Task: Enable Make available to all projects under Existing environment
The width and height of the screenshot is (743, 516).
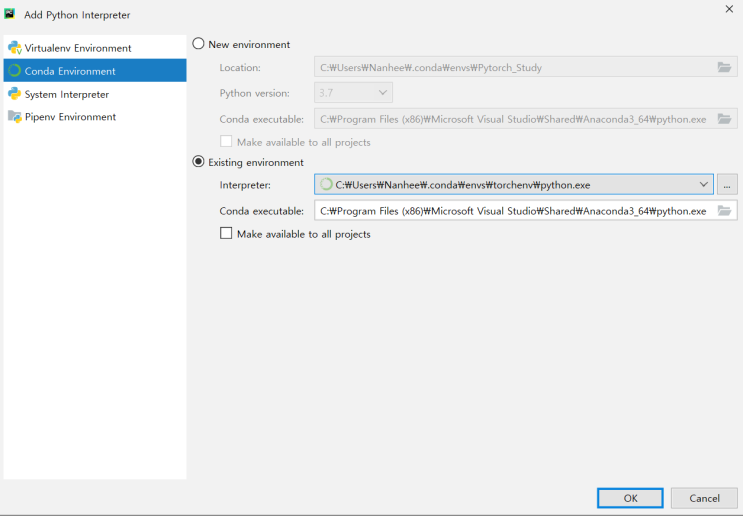Action: [x=226, y=233]
